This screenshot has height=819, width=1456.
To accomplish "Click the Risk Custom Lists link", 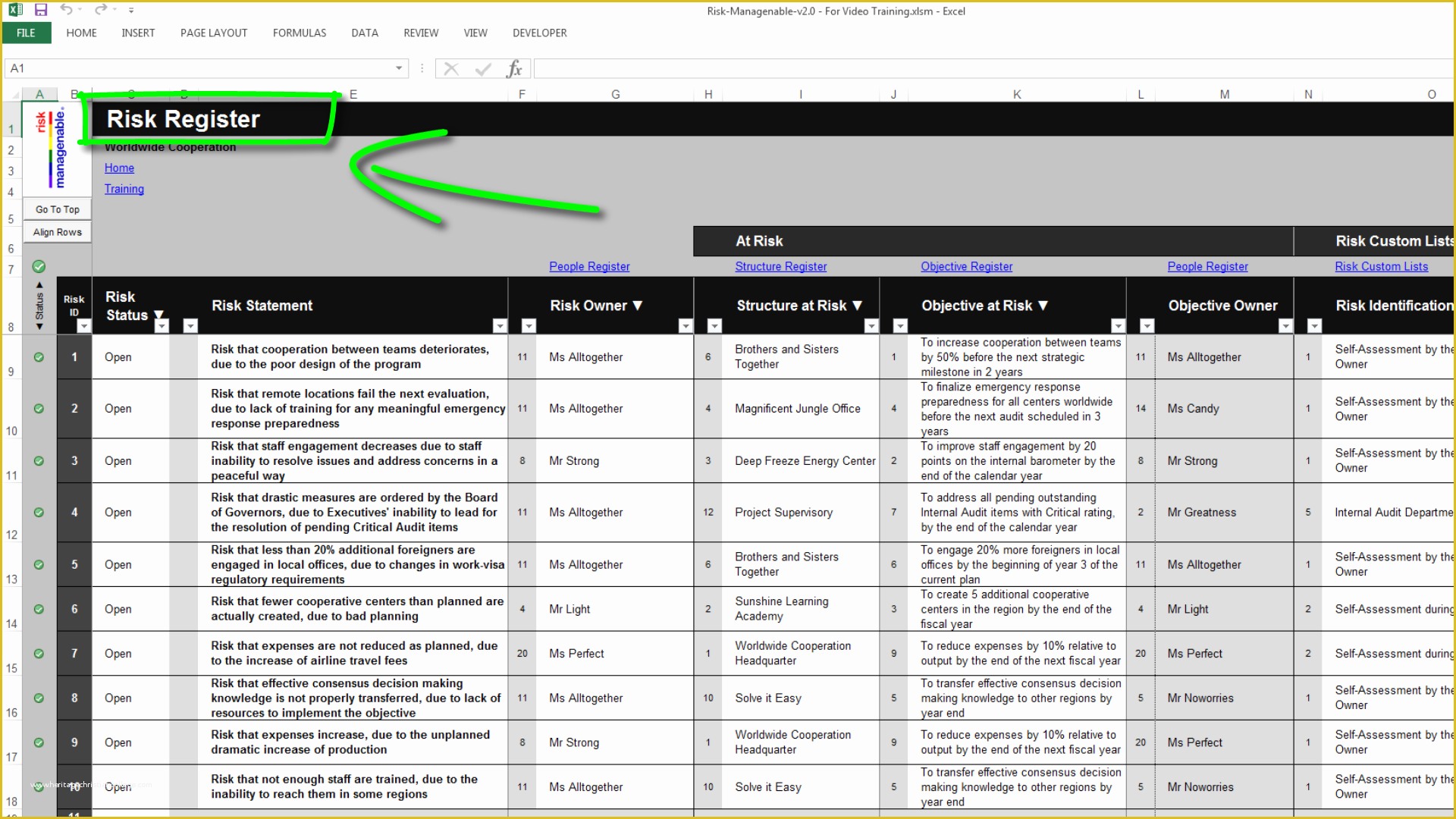I will point(1382,266).
